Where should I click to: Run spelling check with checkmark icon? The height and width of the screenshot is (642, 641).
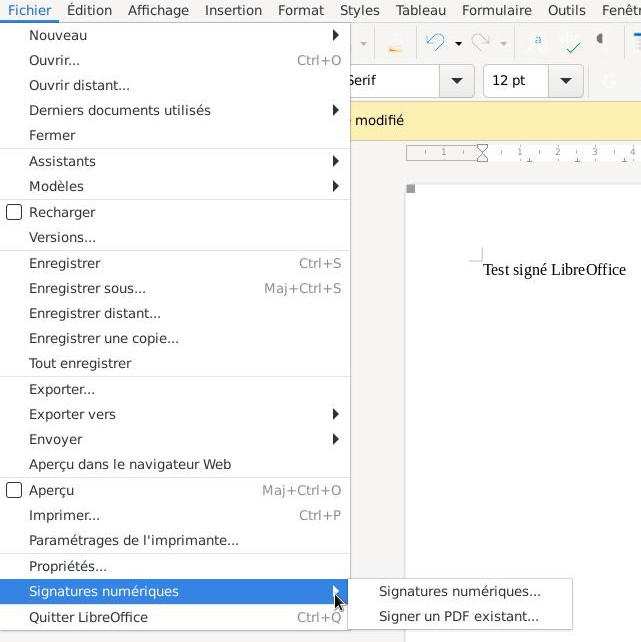(x=572, y=43)
